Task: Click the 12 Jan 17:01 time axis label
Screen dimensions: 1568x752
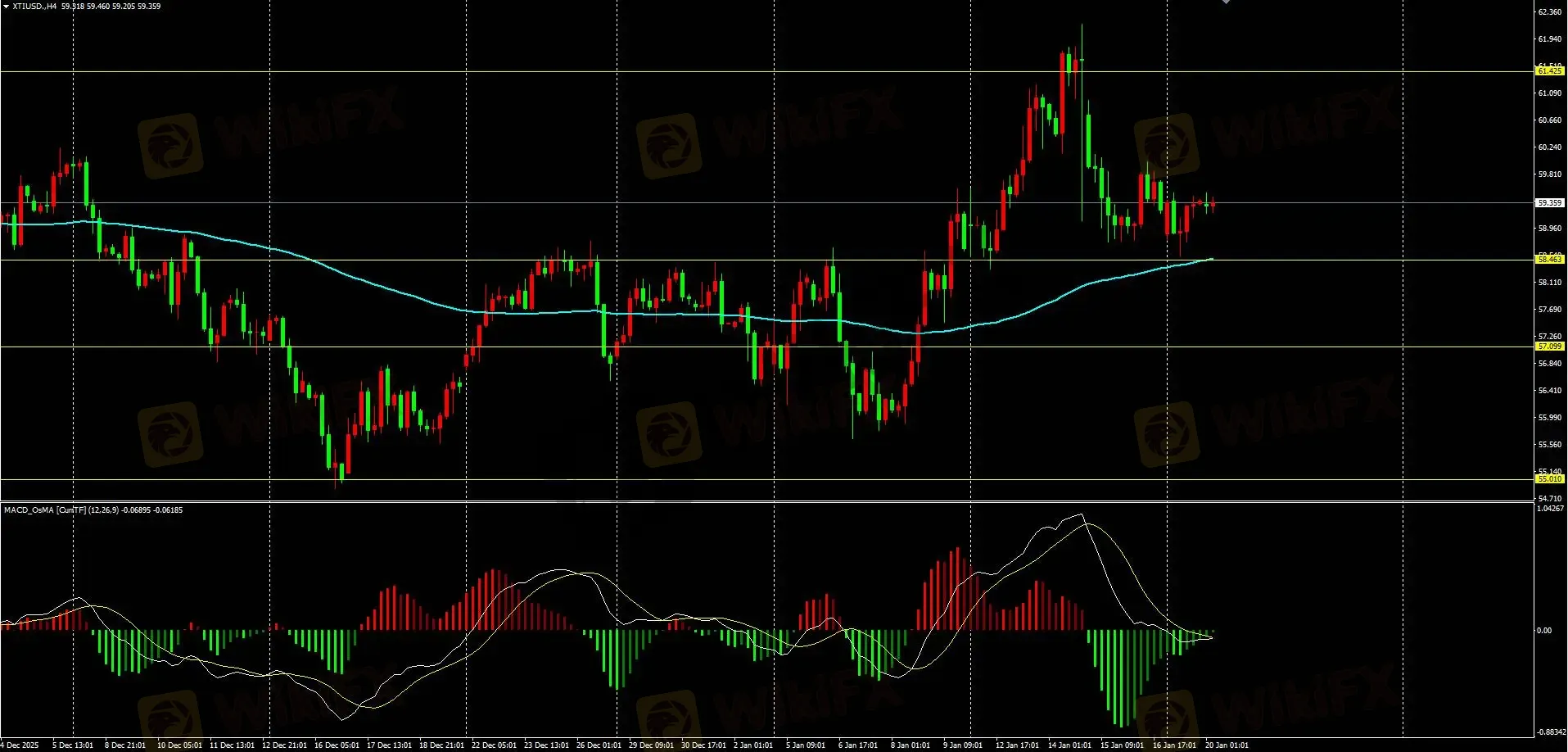Action: click(1017, 745)
